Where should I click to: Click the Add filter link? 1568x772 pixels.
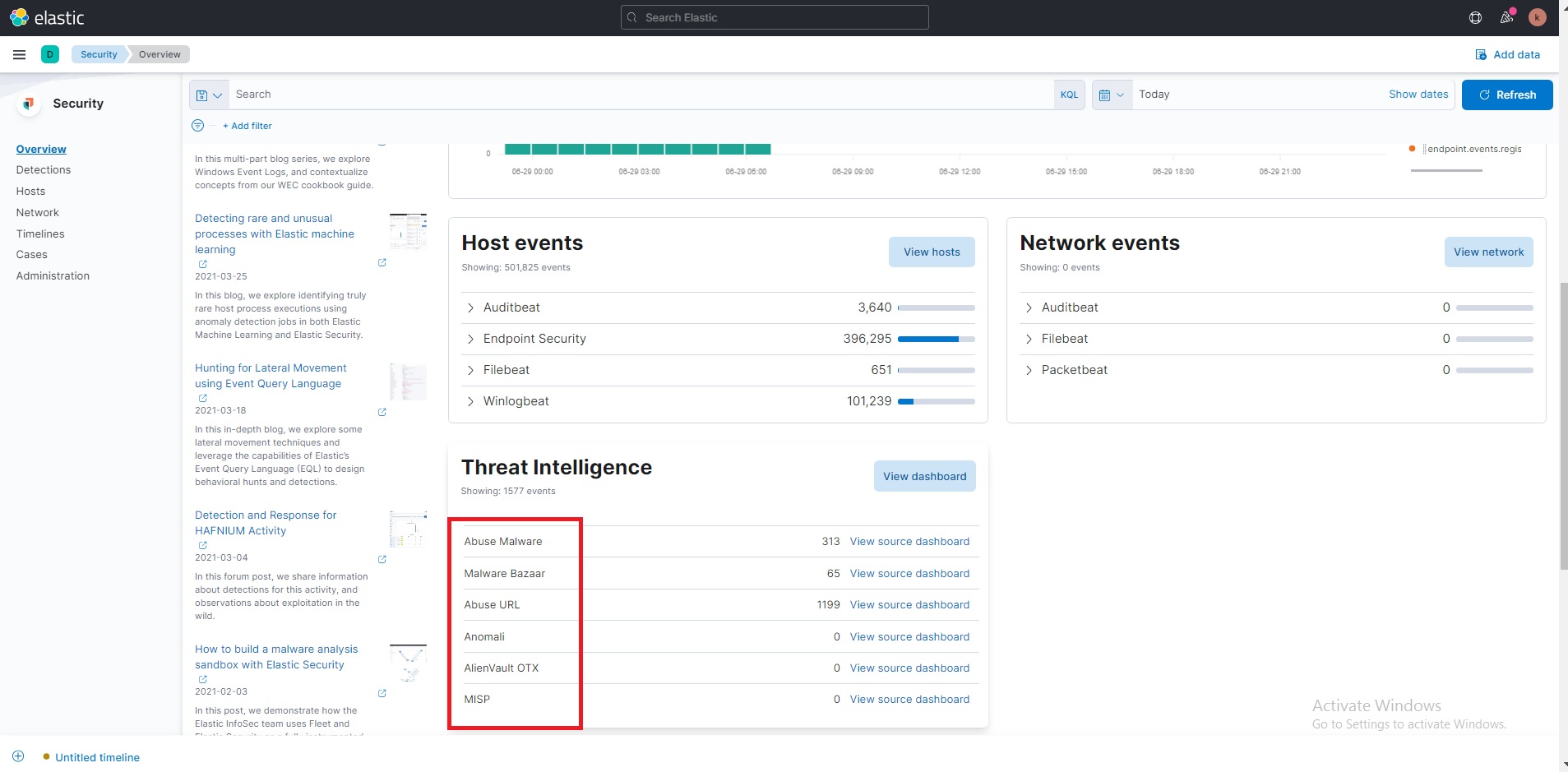tap(247, 126)
